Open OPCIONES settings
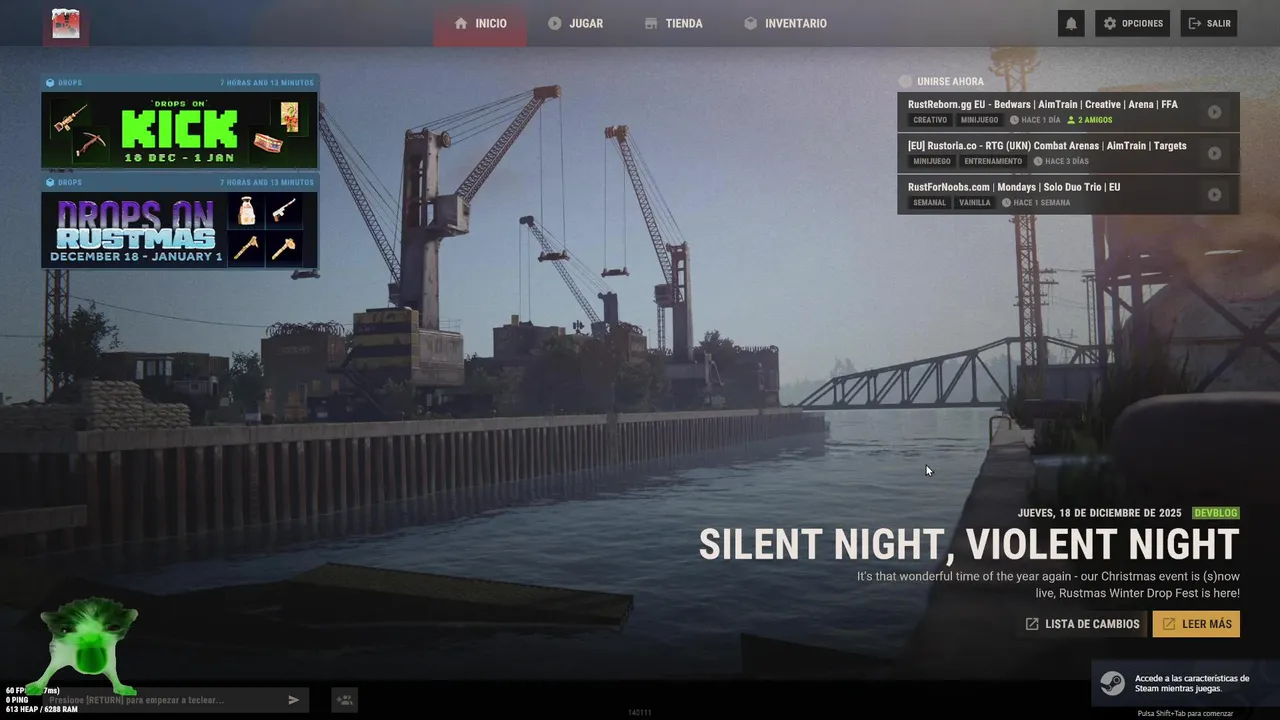Image resolution: width=1280 pixels, height=720 pixels. pyautogui.click(x=1132, y=23)
